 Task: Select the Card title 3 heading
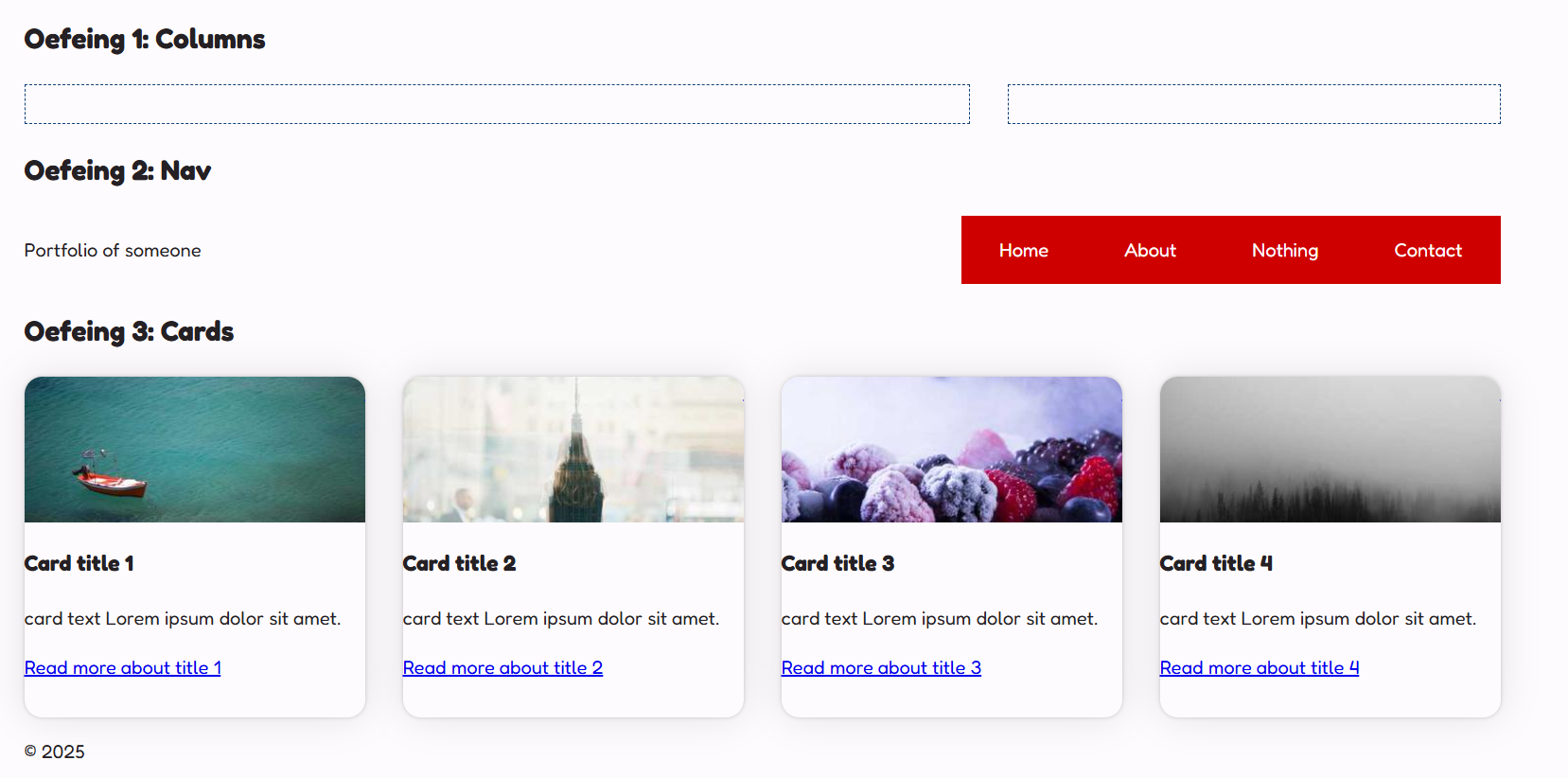(x=837, y=564)
